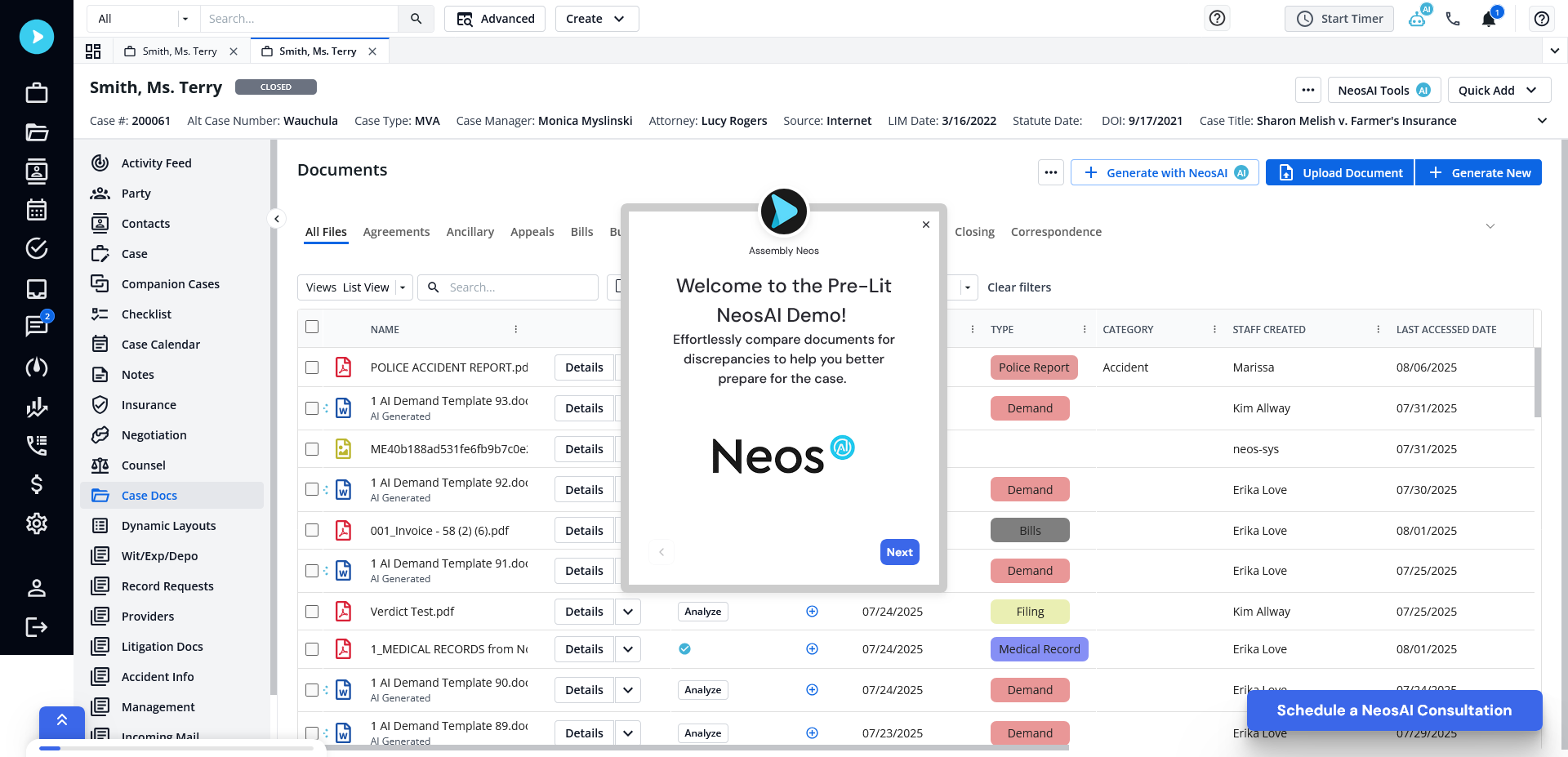The width and height of the screenshot is (1568, 757).
Task: Click the more options ellipsis beside NeosAI Tools
Action: pyautogui.click(x=1308, y=90)
